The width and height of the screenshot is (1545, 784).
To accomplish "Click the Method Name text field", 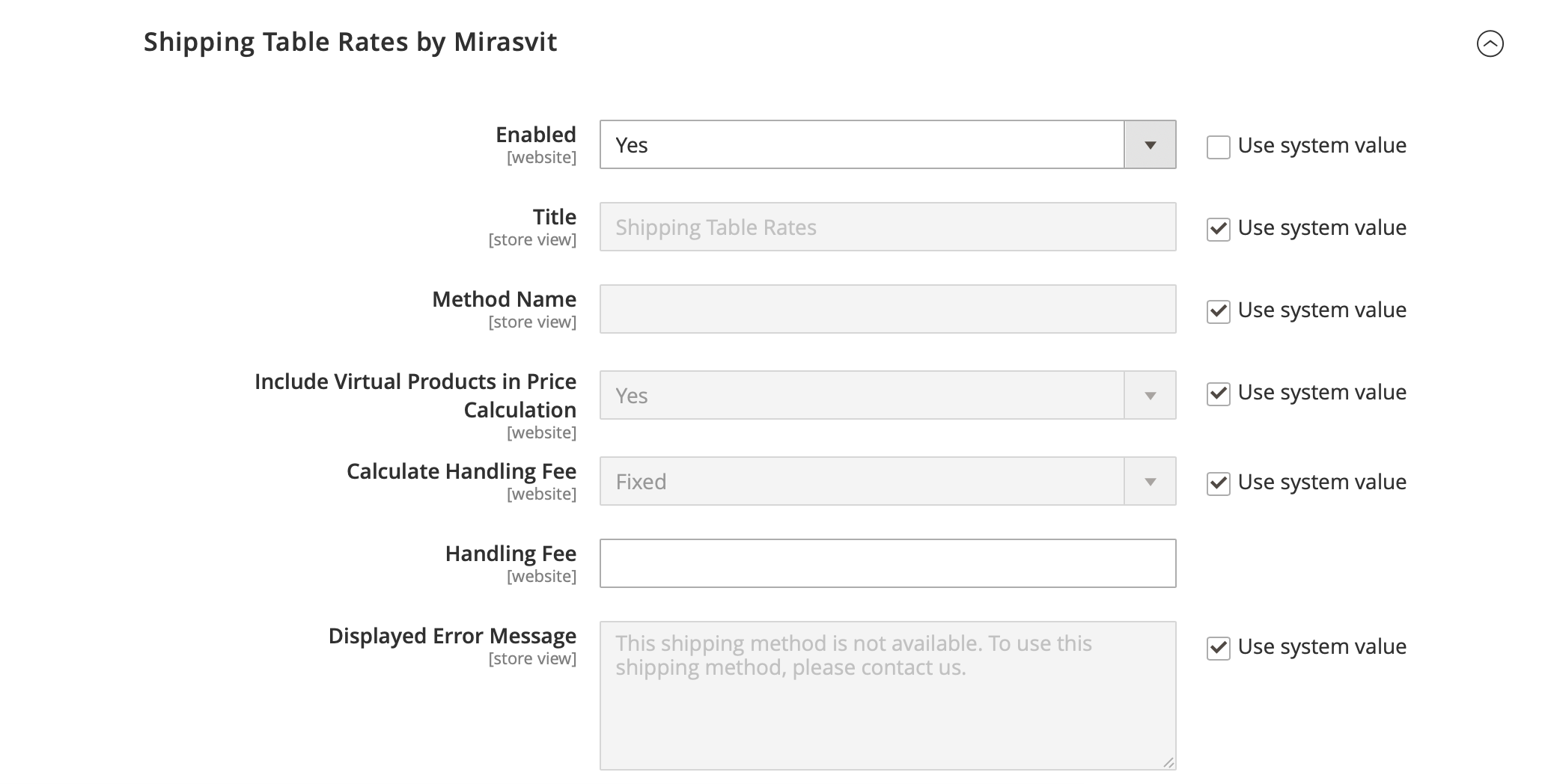I will click(x=887, y=309).
